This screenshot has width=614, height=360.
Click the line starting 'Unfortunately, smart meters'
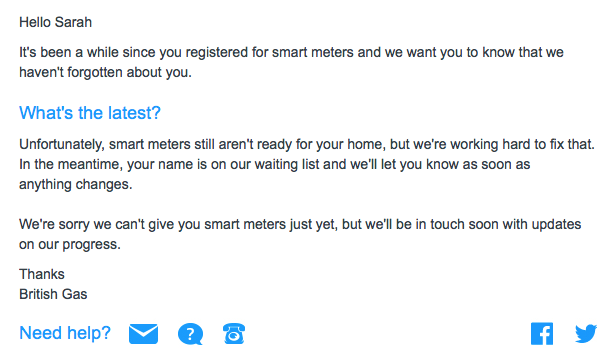click(307, 144)
